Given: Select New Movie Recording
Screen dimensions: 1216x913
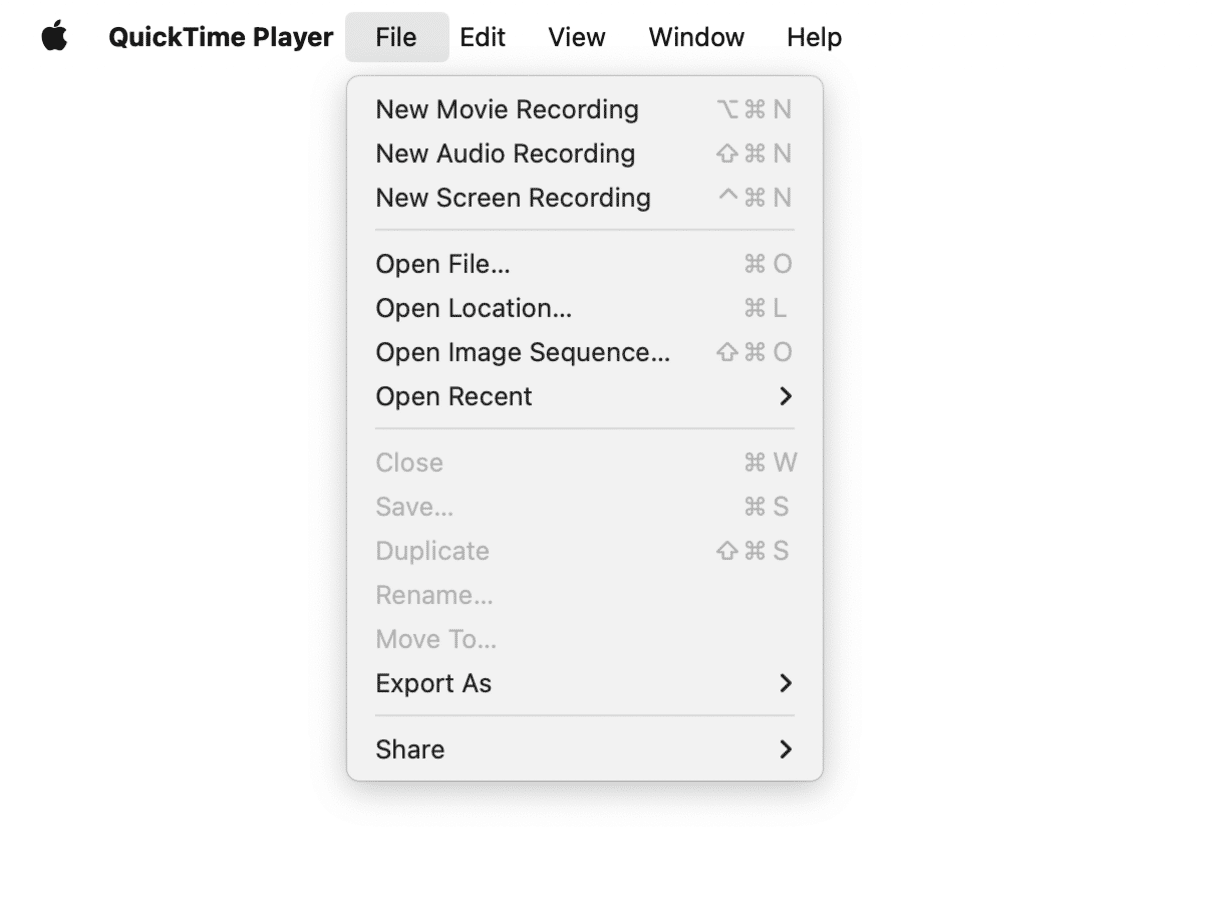Looking at the screenshot, I should [507, 110].
